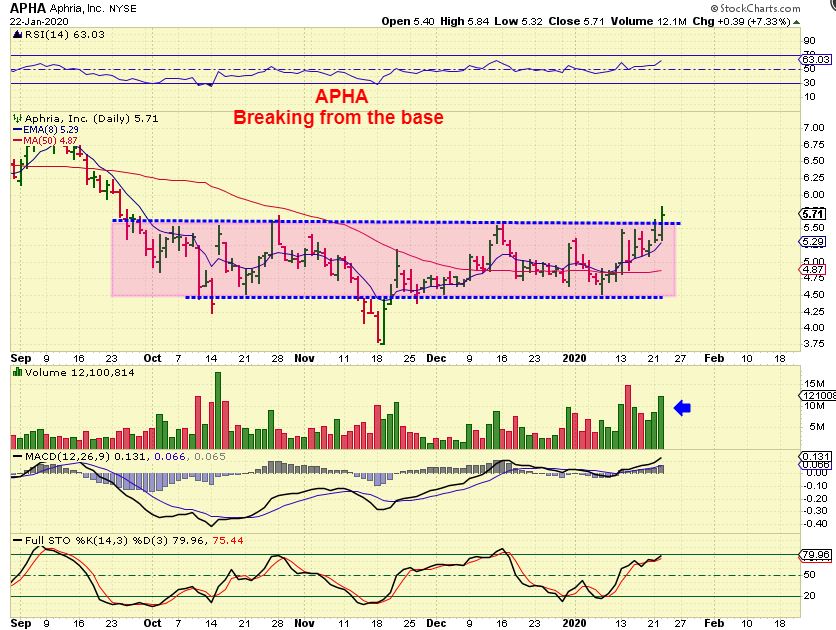The width and height of the screenshot is (836, 630).
Task: Click the Oct label below the price chart
Action: tap(152, 358)
